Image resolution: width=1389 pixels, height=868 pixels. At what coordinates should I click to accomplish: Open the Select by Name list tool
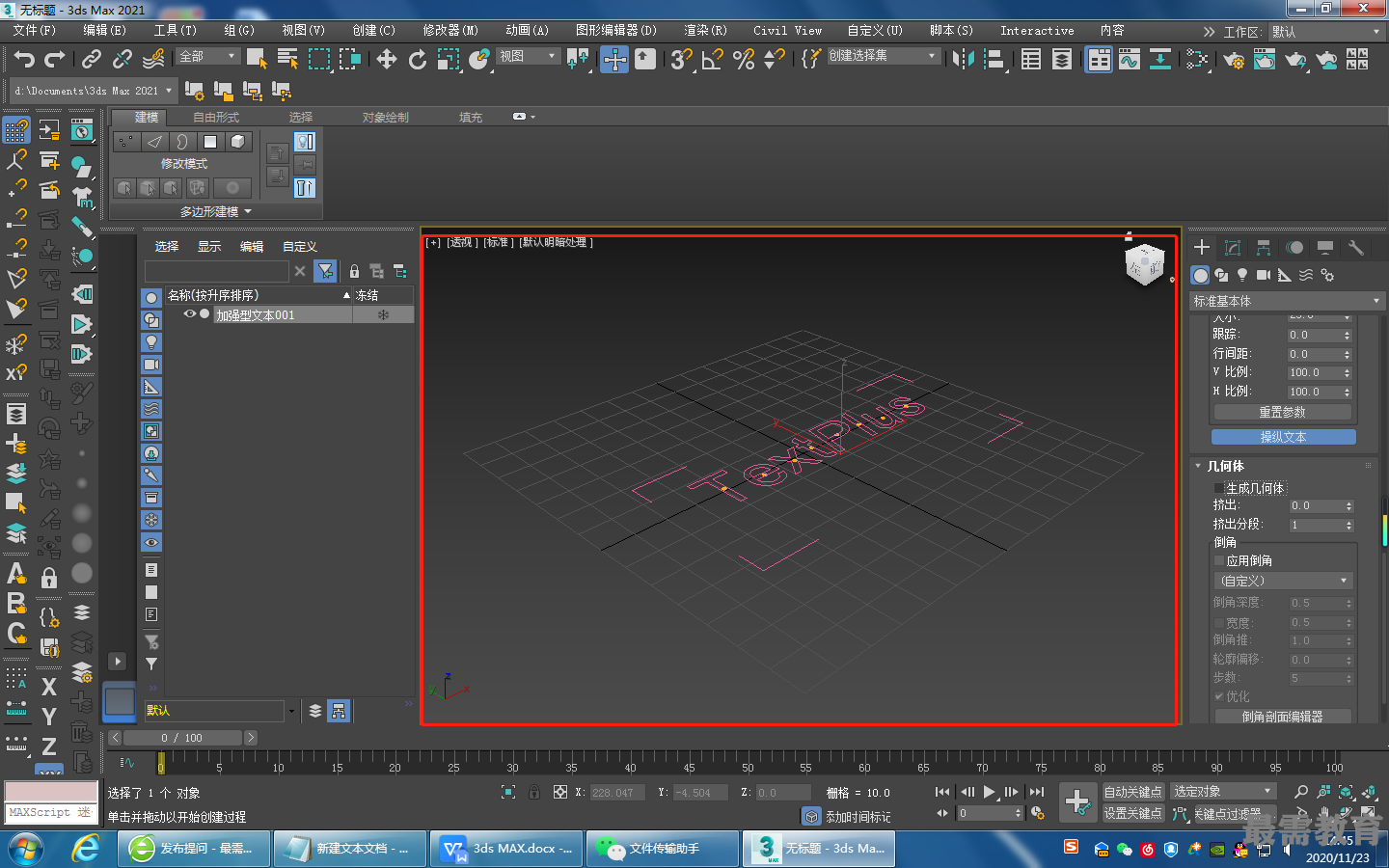287,59
